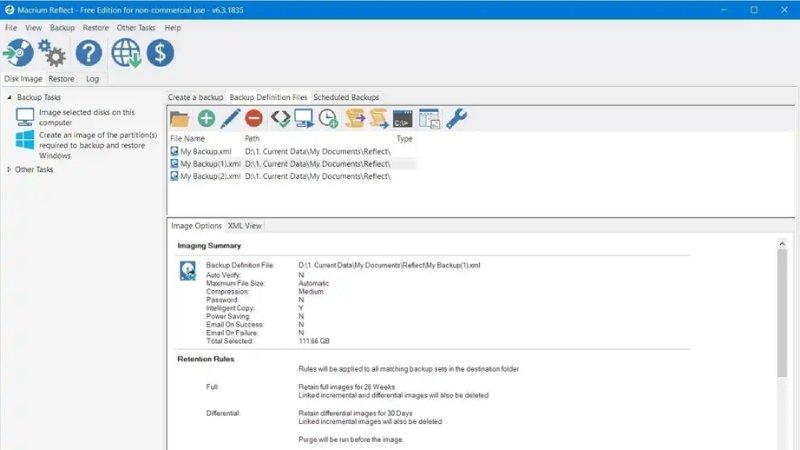The height and width of the screenshot is (450, 800).
Task: Click the file icon of My Backup(2).xml
Action: click(174, 176)
